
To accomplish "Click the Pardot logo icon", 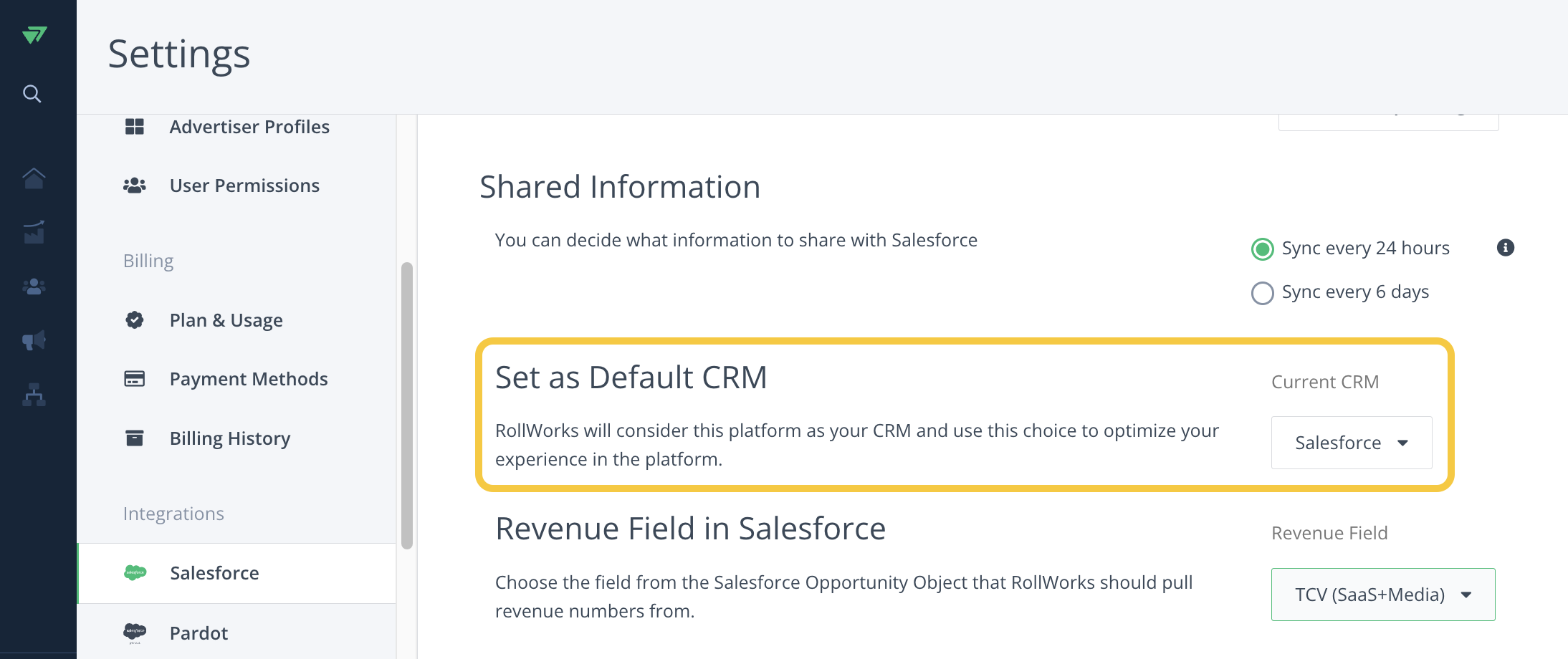I will (x=135, y=632).
